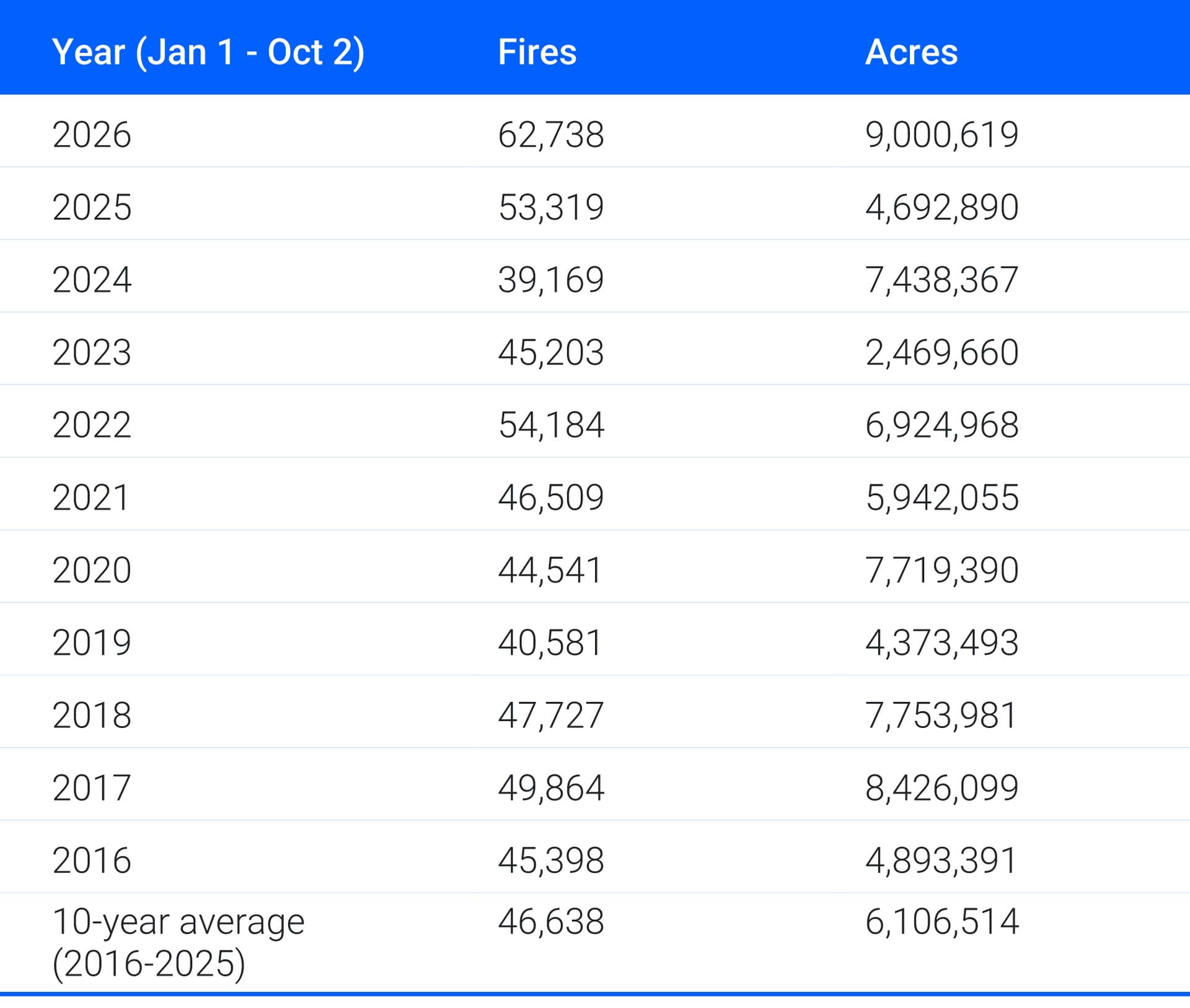Select the year cell '2024'

point(92,279)
